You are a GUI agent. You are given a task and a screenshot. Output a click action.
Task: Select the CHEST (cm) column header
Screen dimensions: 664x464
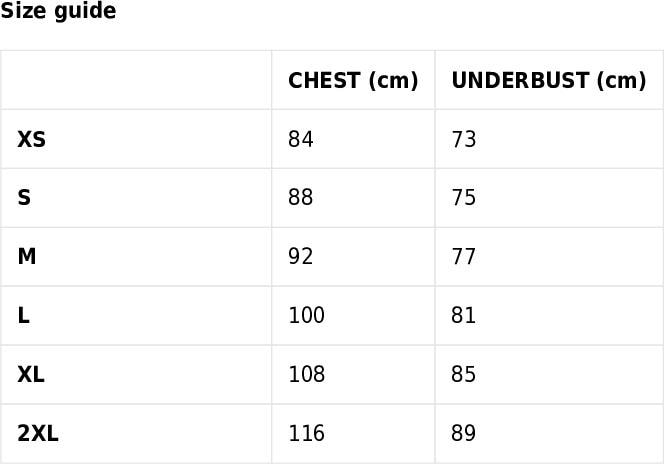click(x=353, y=80)
